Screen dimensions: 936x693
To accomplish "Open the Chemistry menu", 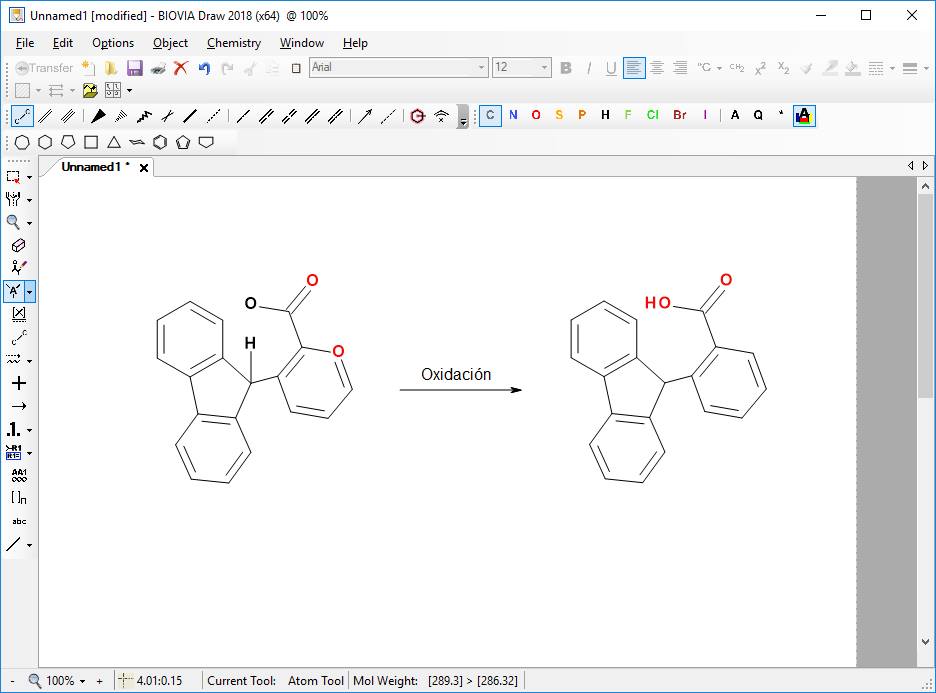I will (234, 43).
